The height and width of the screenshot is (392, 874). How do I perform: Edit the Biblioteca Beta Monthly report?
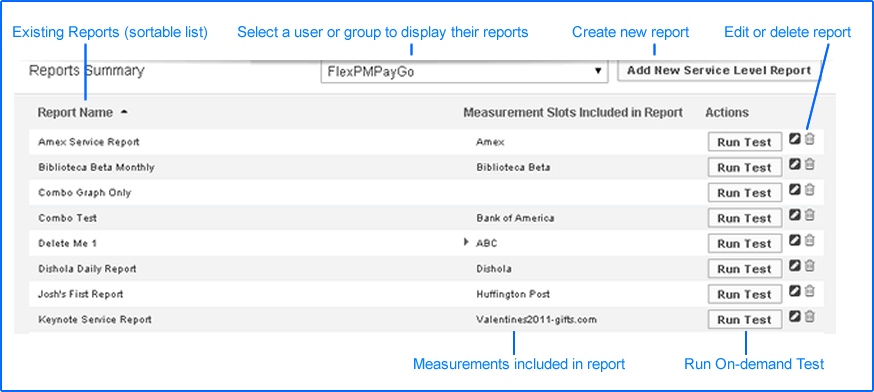tap(795, 164)
